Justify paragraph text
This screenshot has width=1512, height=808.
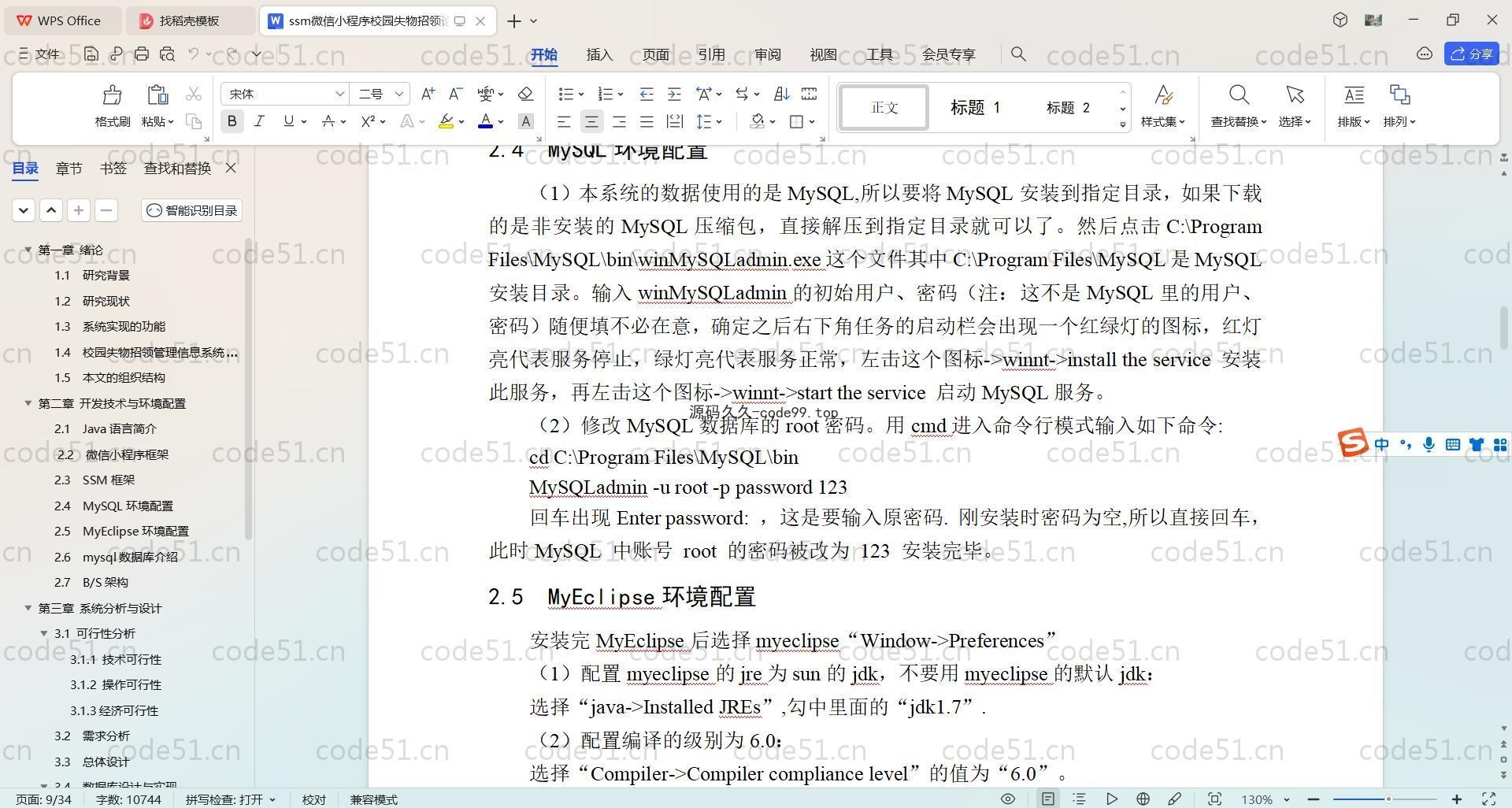click(x=647, y=121)
